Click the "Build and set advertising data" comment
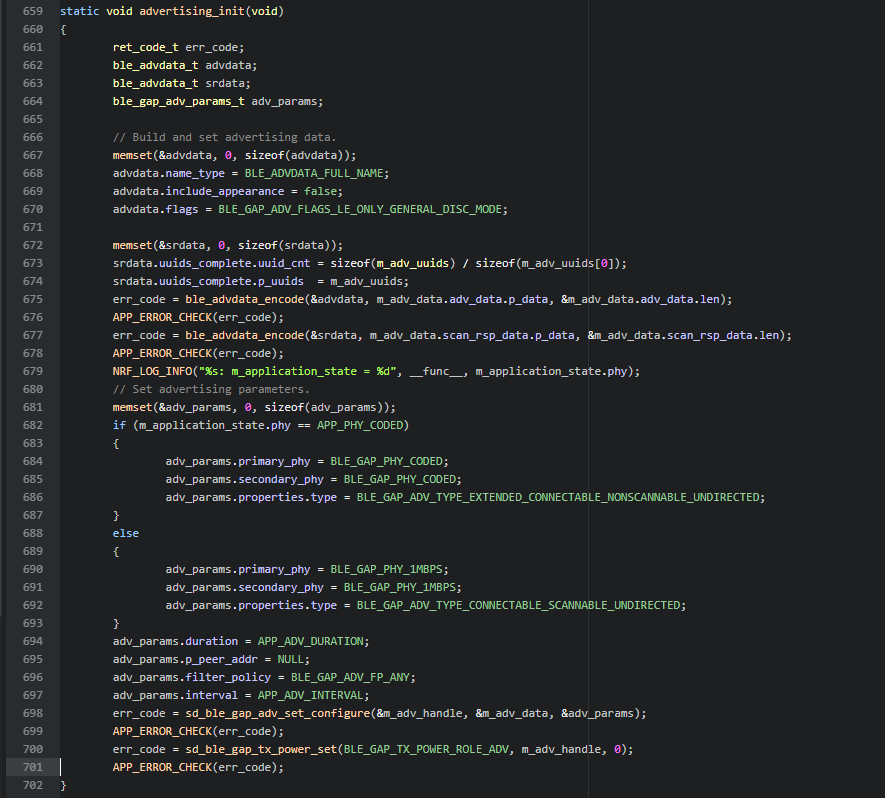This screenshot has width=885, height=798. pyautogui.click(x=224, y=137)
